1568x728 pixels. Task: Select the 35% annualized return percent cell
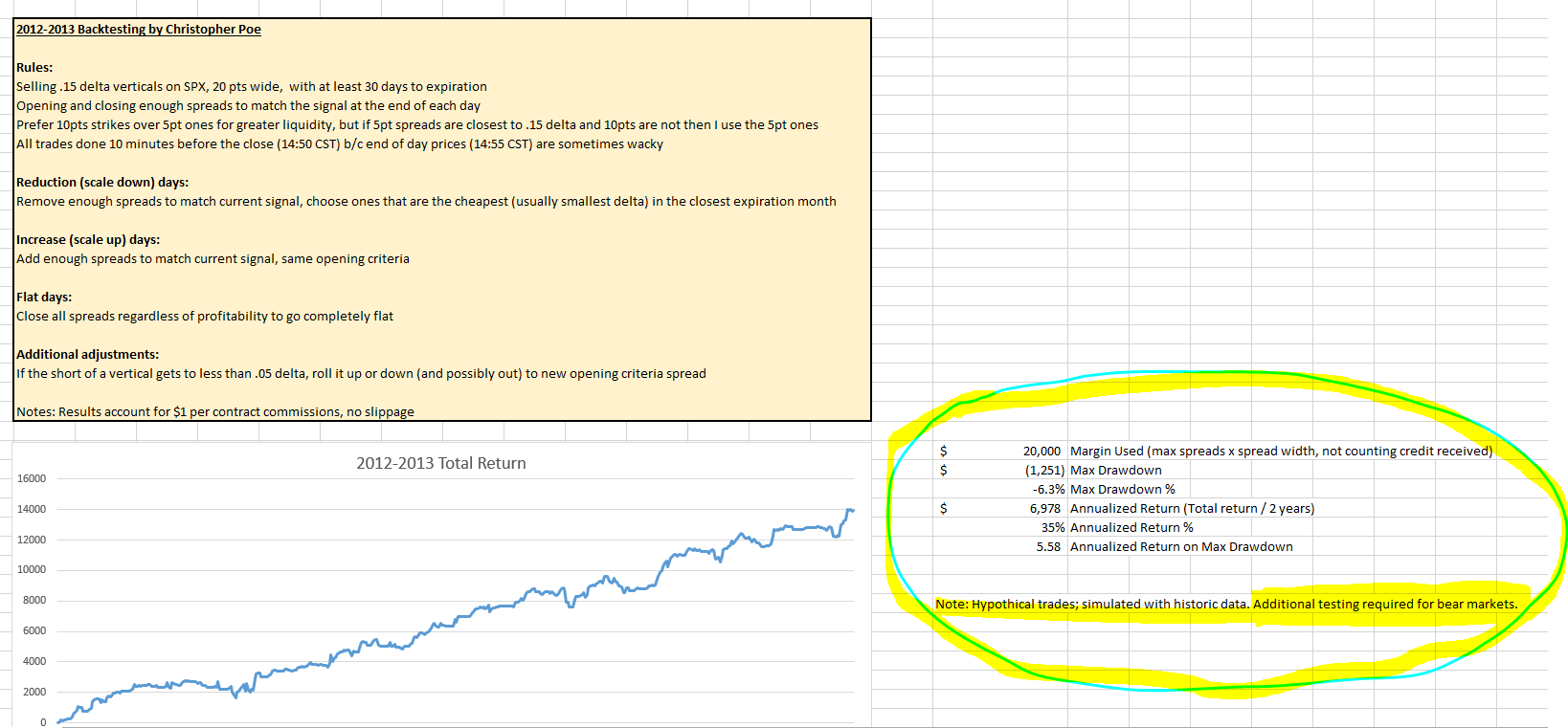pos(1053,528)
